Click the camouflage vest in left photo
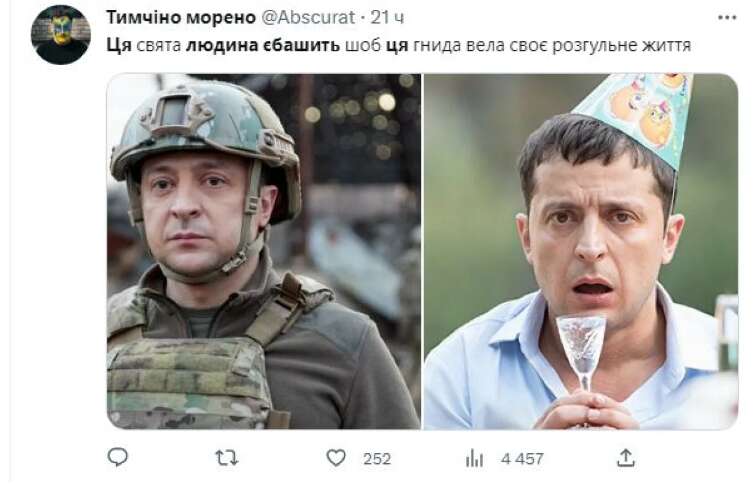Image resolution: width=755 pixels, height=484 pixels. point(188,380)
